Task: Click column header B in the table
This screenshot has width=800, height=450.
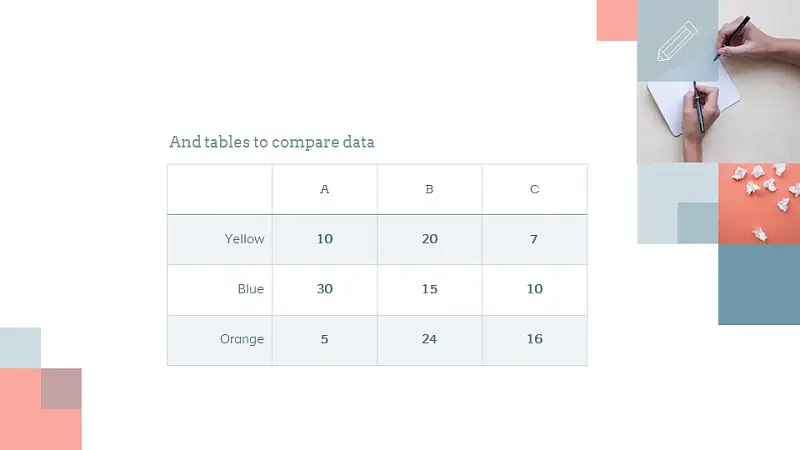Action: point(430,189)
